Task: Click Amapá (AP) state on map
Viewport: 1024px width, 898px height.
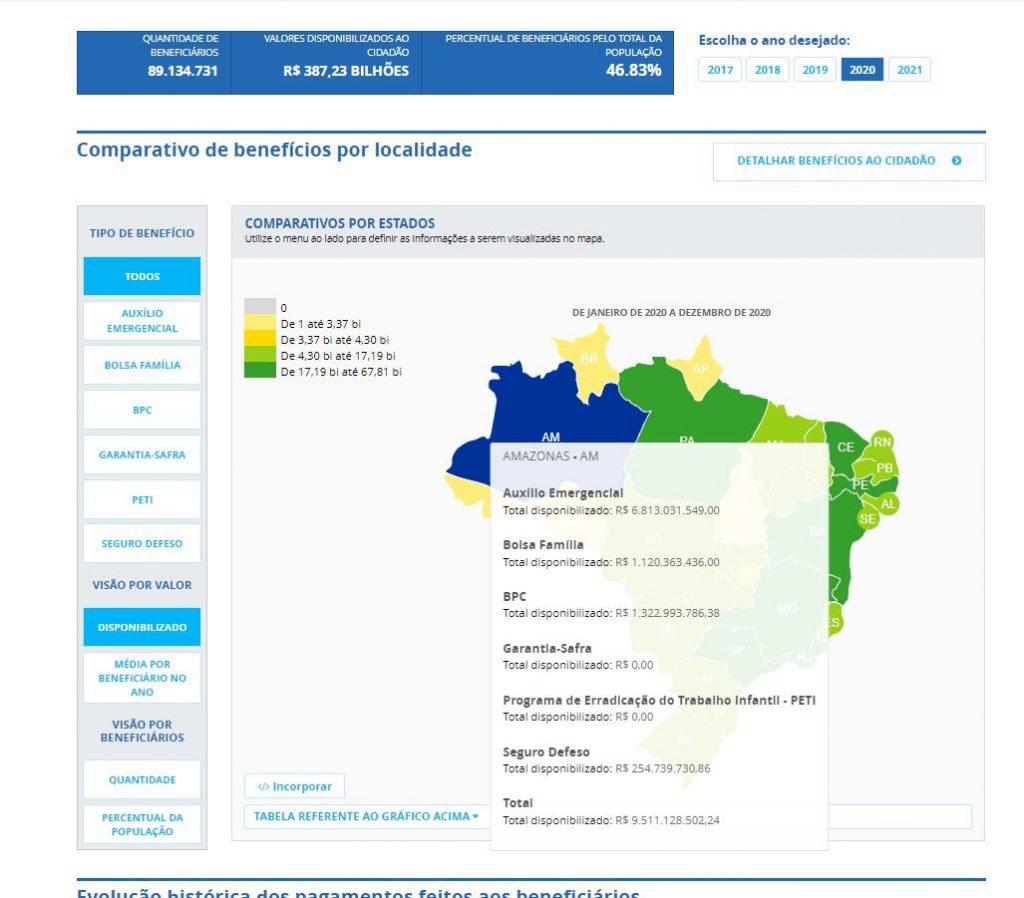Action: 701,368
